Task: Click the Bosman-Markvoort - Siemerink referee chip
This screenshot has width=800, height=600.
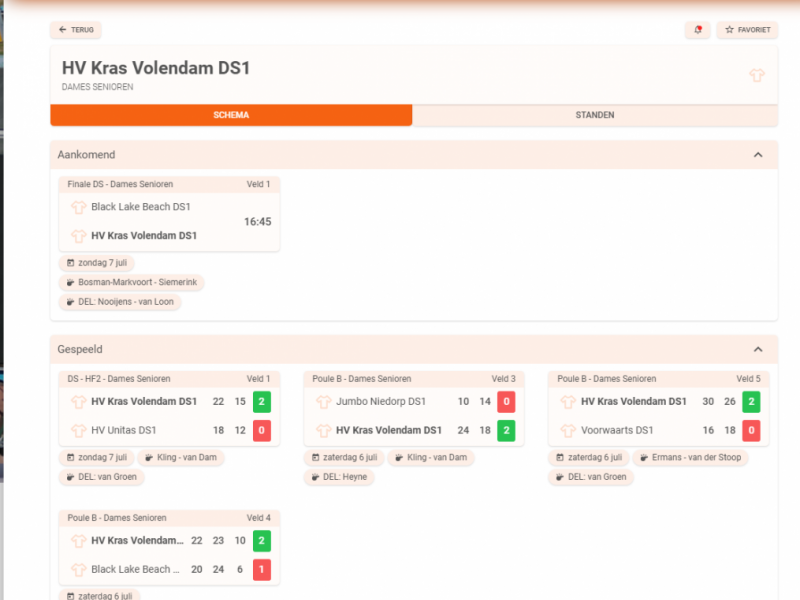Action: pyautogui.click(x=132, y=282)
